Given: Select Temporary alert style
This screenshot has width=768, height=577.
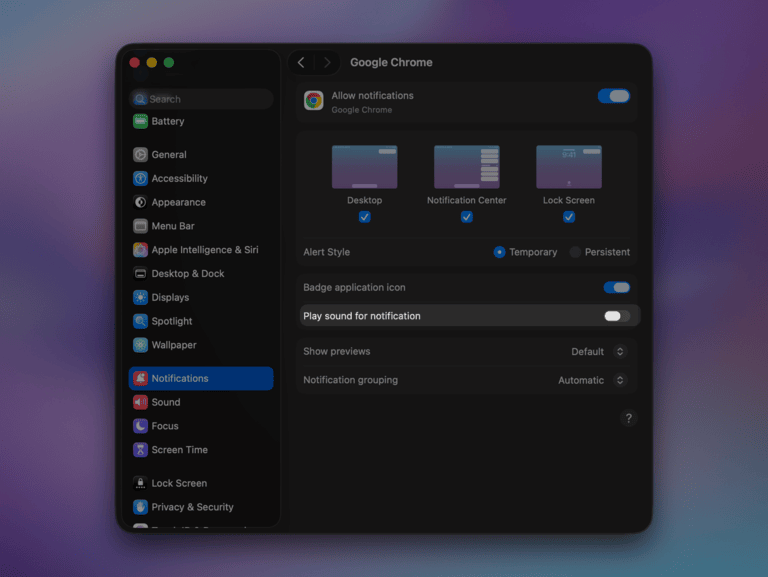Looking at the screenshot, I should pyautogui.click(x=499, y=252).
